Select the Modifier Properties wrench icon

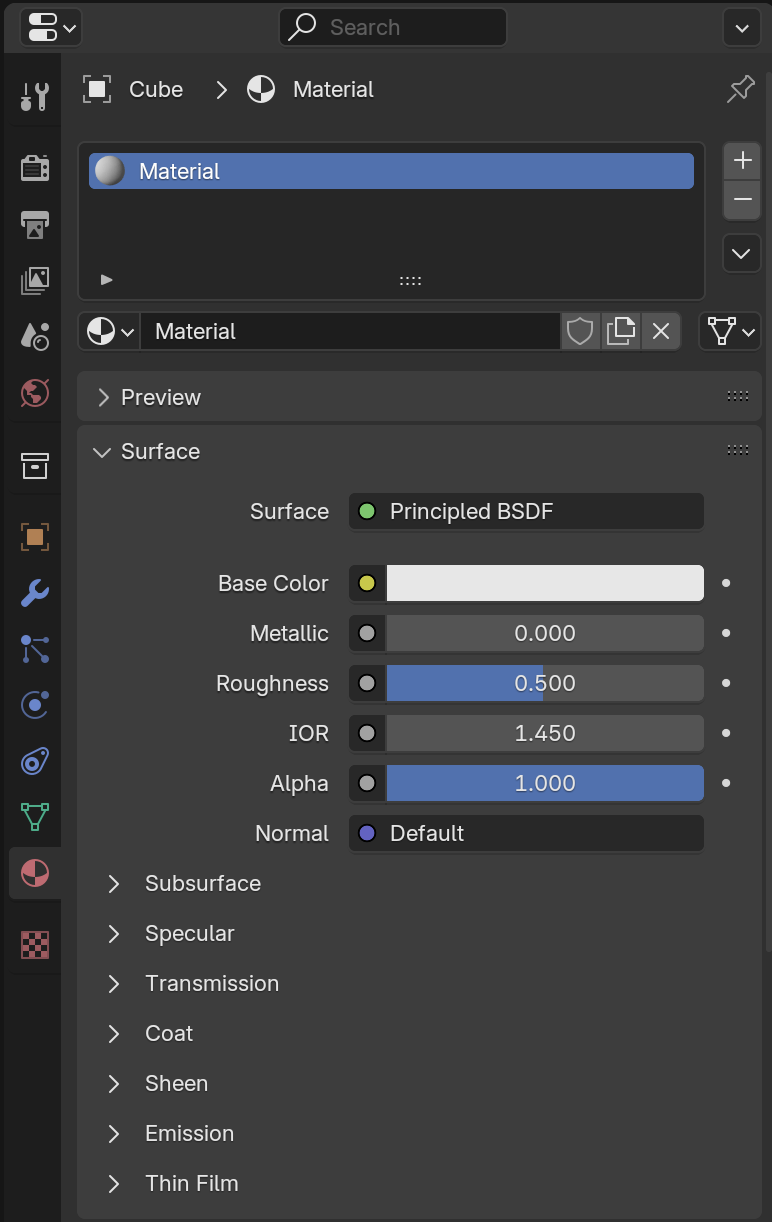click(x=34, y=593)
